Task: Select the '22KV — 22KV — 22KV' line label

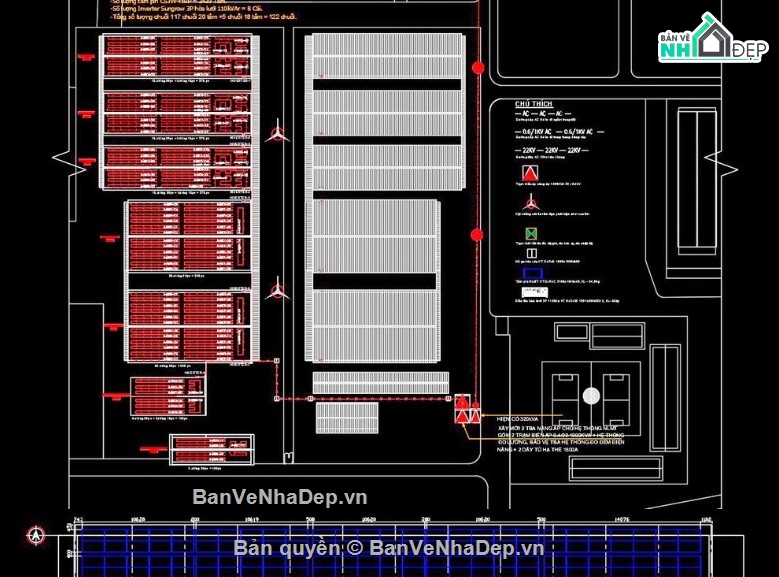Action: click(551, 150)
